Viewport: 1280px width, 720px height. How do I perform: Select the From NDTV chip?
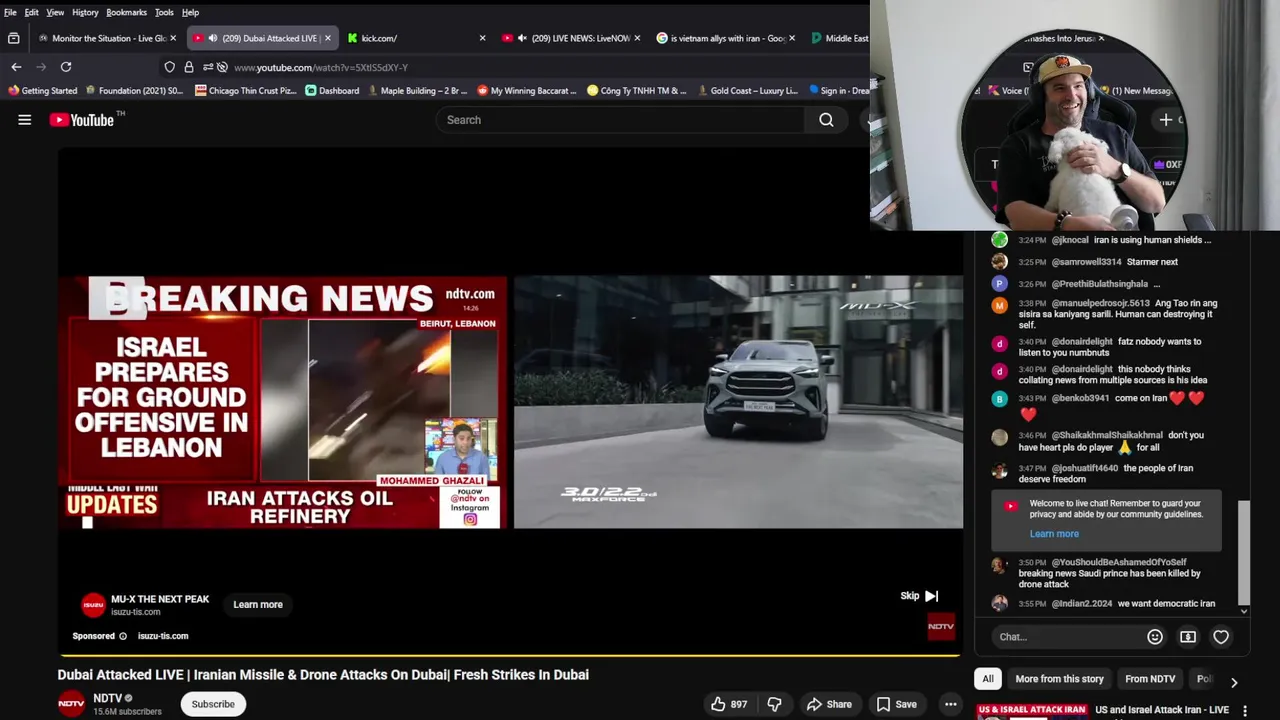point(1150,679)
